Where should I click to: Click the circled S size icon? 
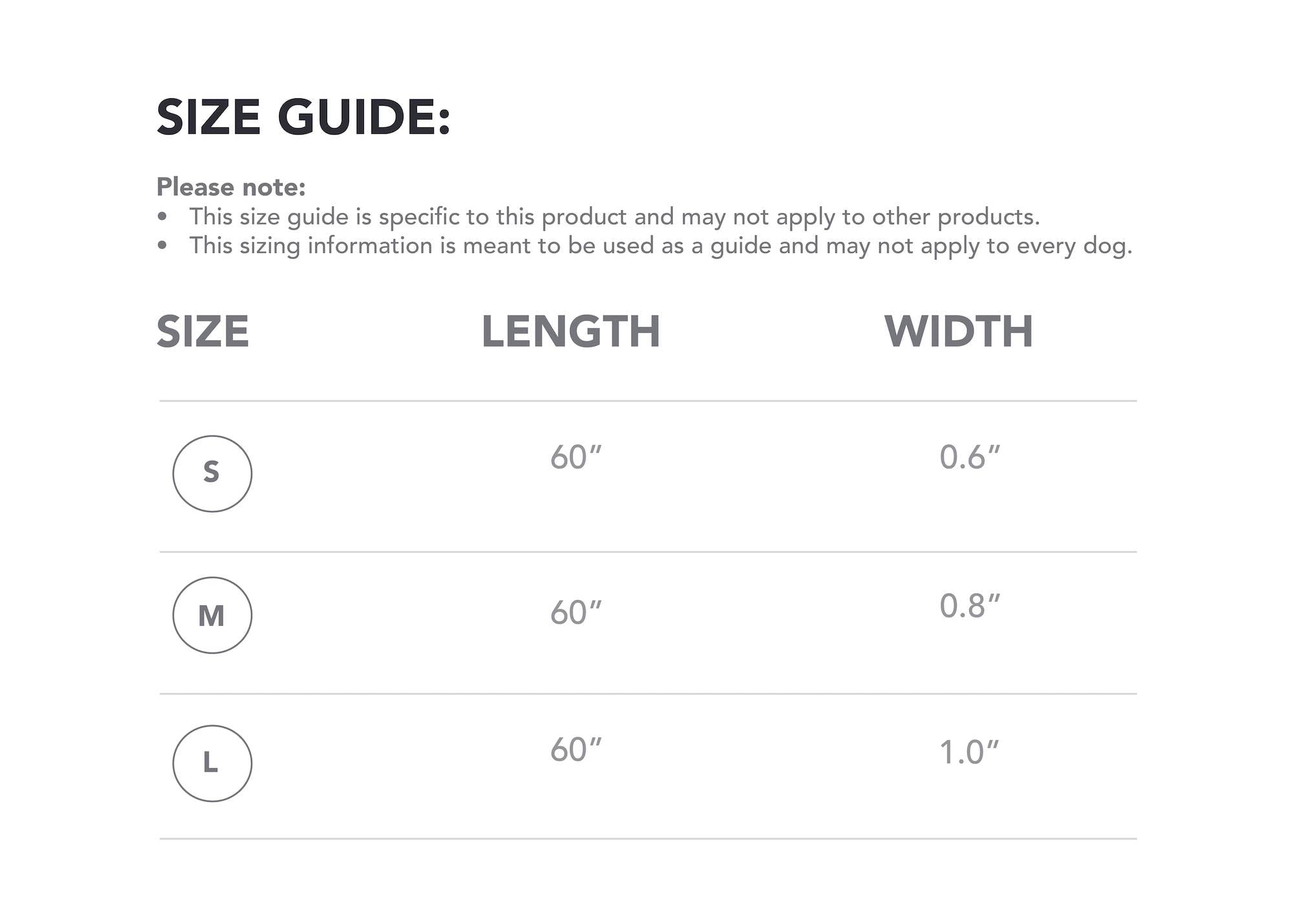(212, 473)
